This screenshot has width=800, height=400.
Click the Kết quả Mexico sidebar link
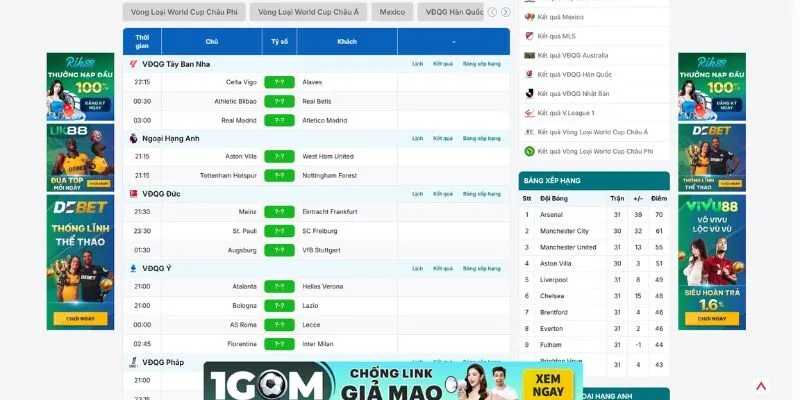(x=561, y=17)
